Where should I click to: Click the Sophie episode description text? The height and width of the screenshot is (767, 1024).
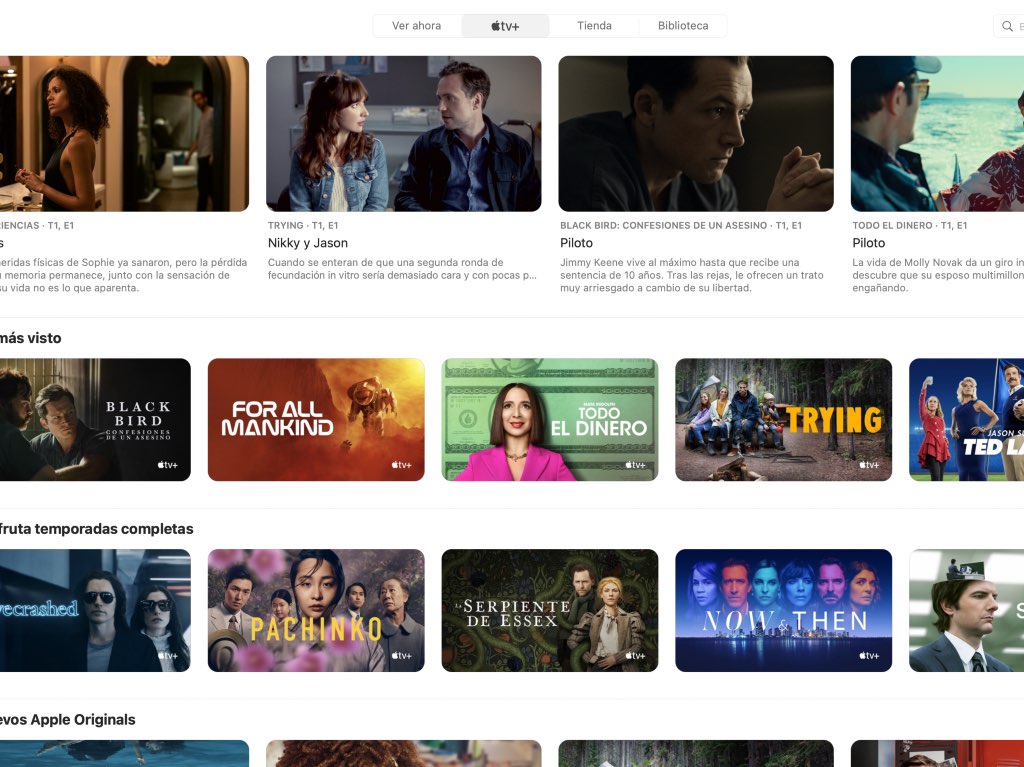(x=123, y=275)
